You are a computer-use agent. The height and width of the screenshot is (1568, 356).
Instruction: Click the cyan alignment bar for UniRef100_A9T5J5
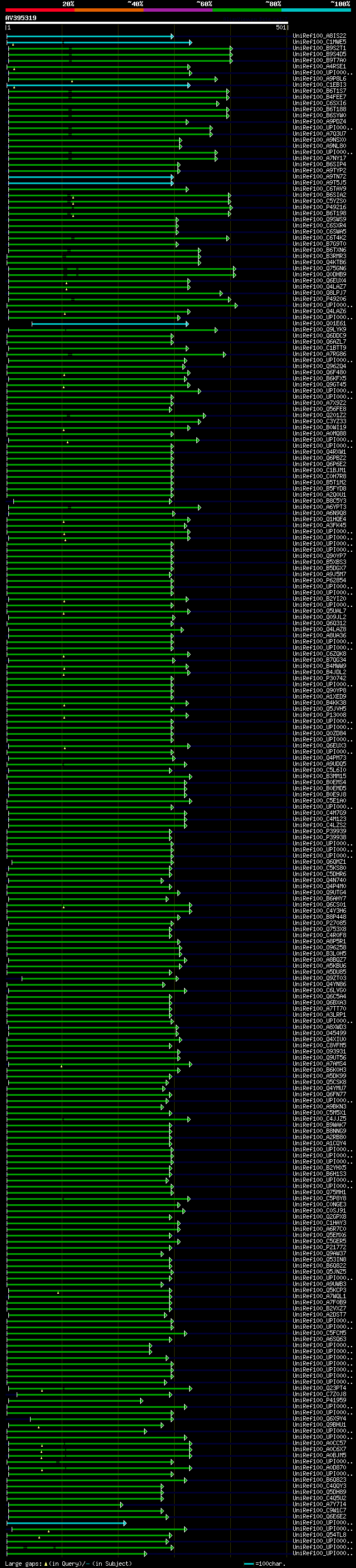point(90,183)
